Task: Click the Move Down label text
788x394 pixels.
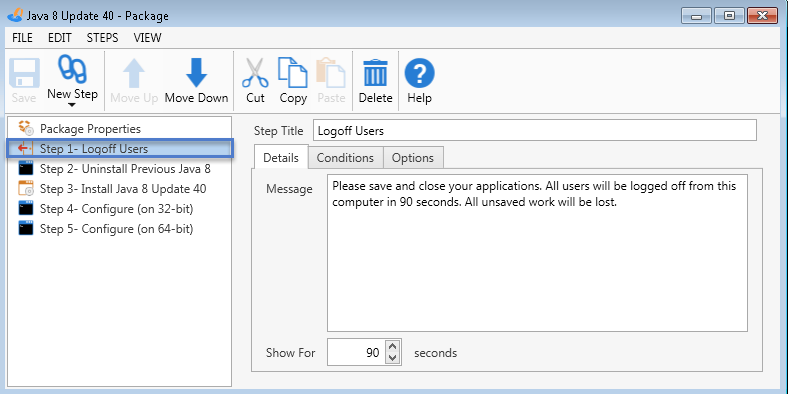Action: click(x=196, y=98)
